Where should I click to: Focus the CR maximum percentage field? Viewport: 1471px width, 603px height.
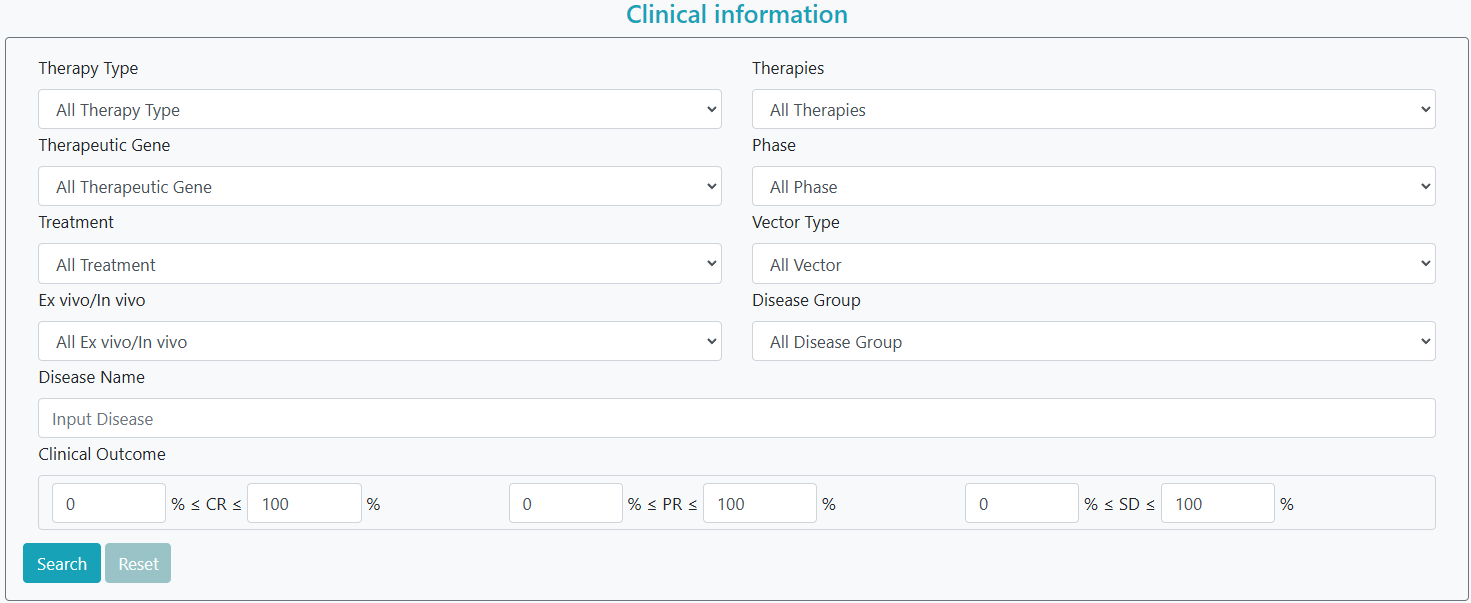(304, 503)
